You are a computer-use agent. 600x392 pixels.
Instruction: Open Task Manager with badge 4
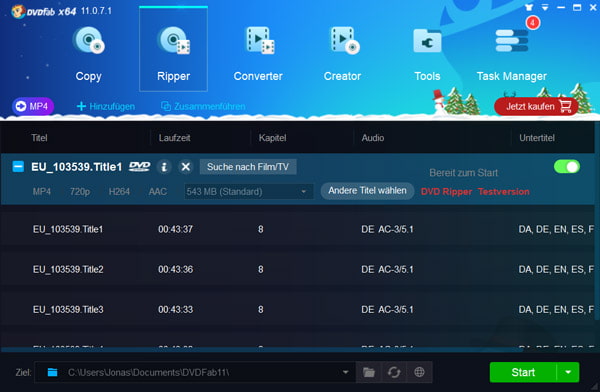(512, 54)
